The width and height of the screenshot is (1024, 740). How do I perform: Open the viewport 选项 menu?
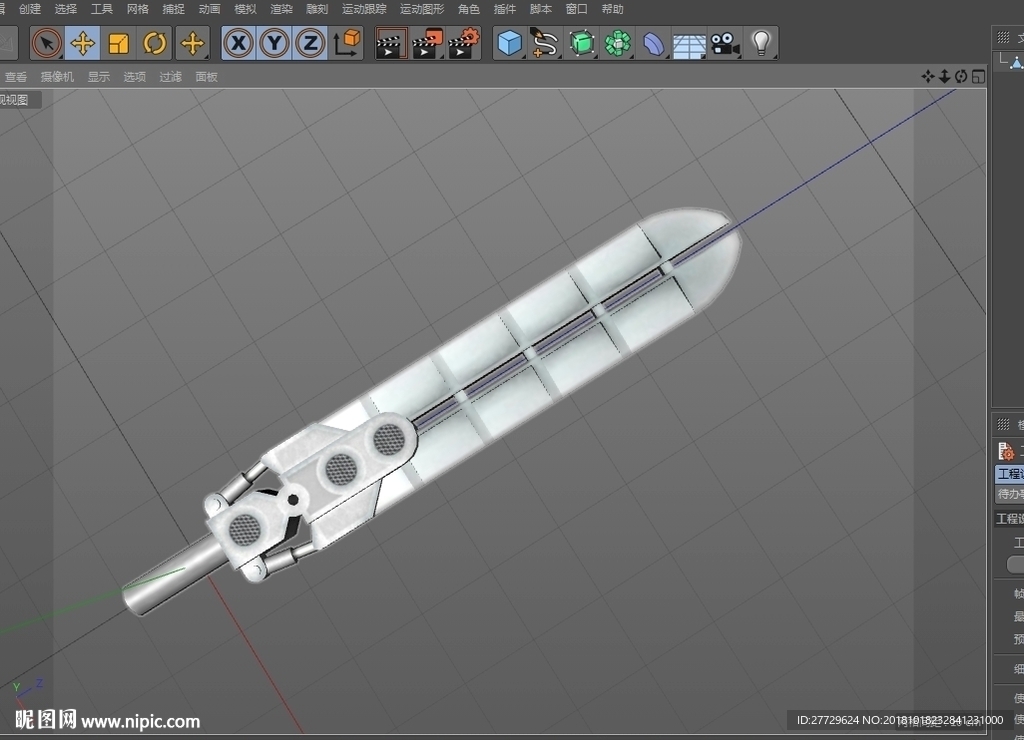[135, 77]
